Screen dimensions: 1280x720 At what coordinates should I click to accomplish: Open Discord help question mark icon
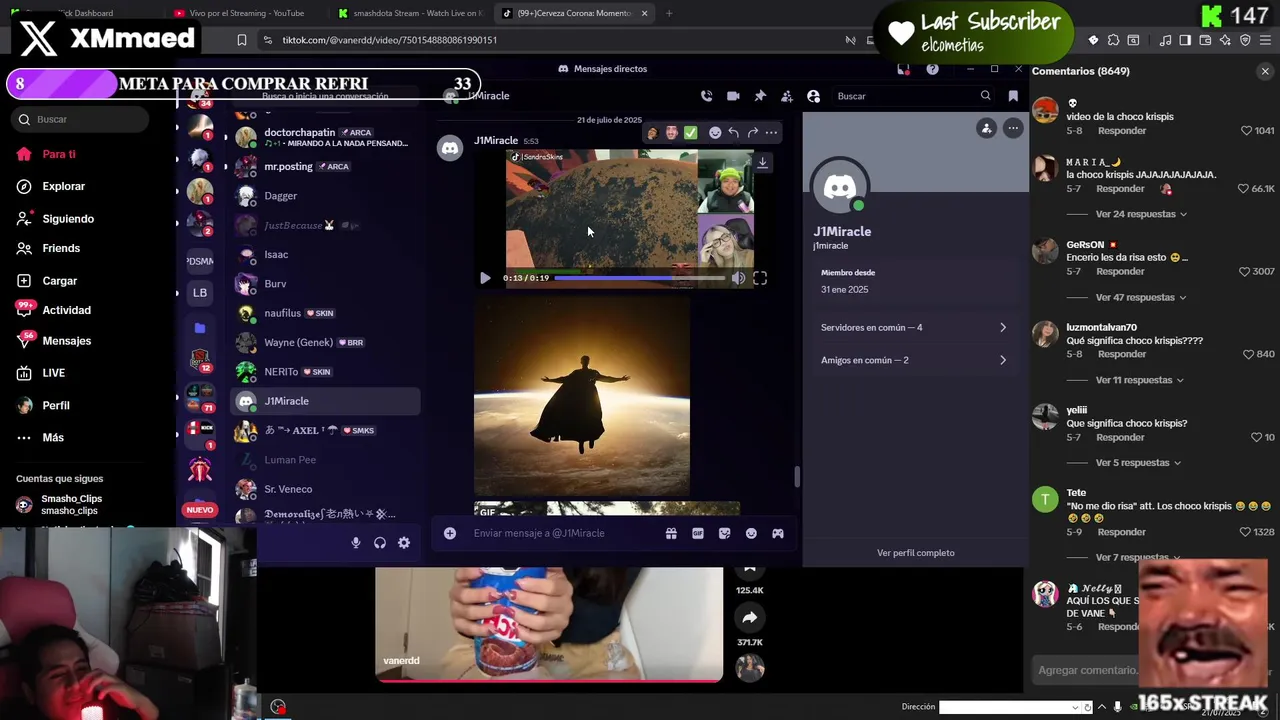pyautogui.click(x=932, y=69)
